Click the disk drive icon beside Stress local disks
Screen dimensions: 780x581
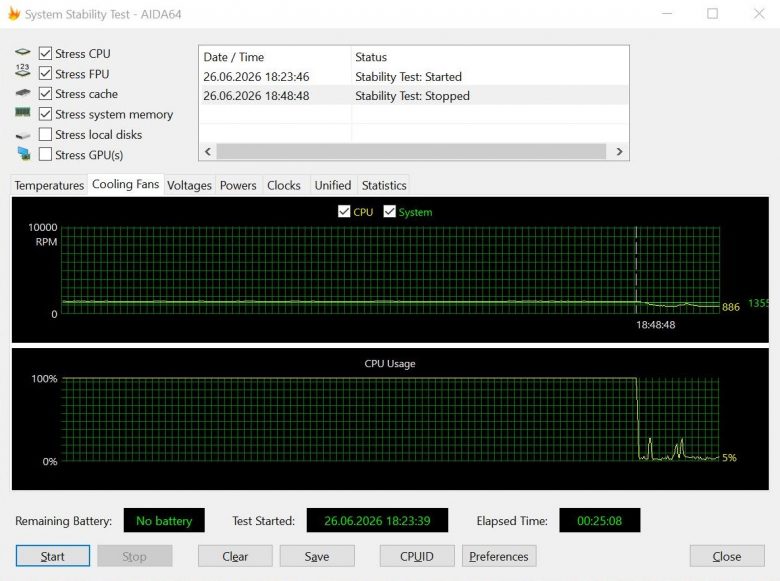coord(22,135)
